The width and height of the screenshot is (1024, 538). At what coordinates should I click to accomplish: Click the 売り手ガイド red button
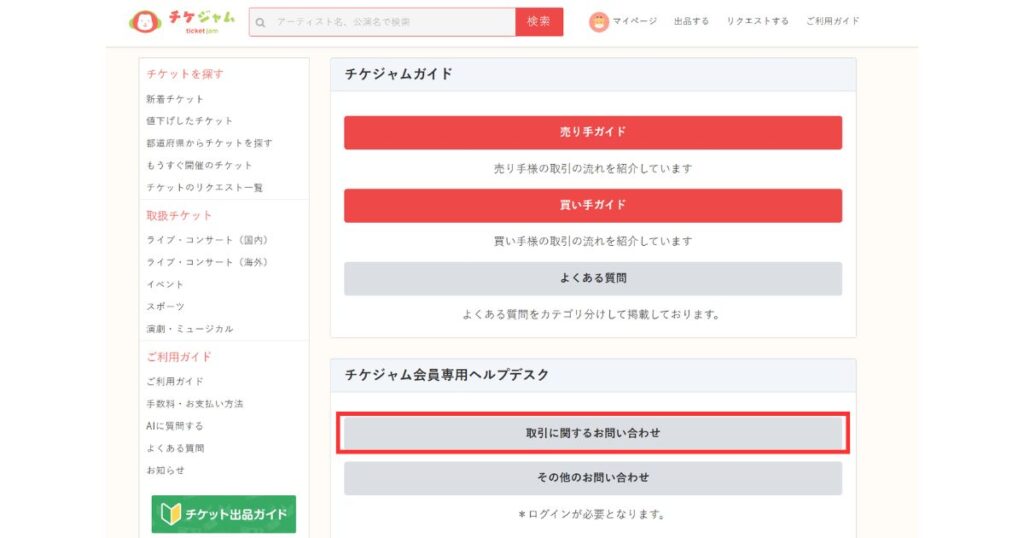[593, 133]
